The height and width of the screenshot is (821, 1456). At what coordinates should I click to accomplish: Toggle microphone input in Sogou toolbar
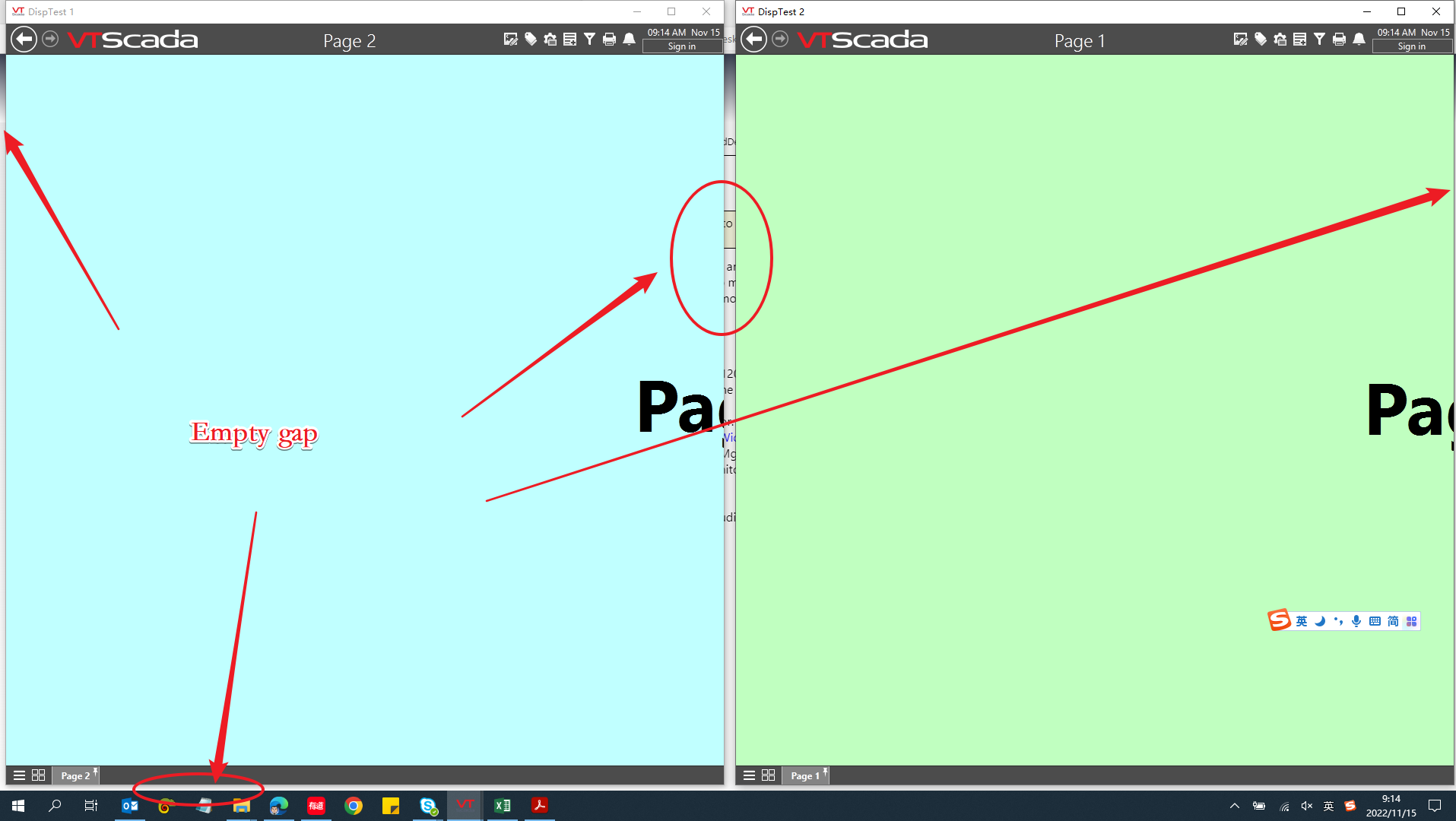click(x=1356, y=621)
